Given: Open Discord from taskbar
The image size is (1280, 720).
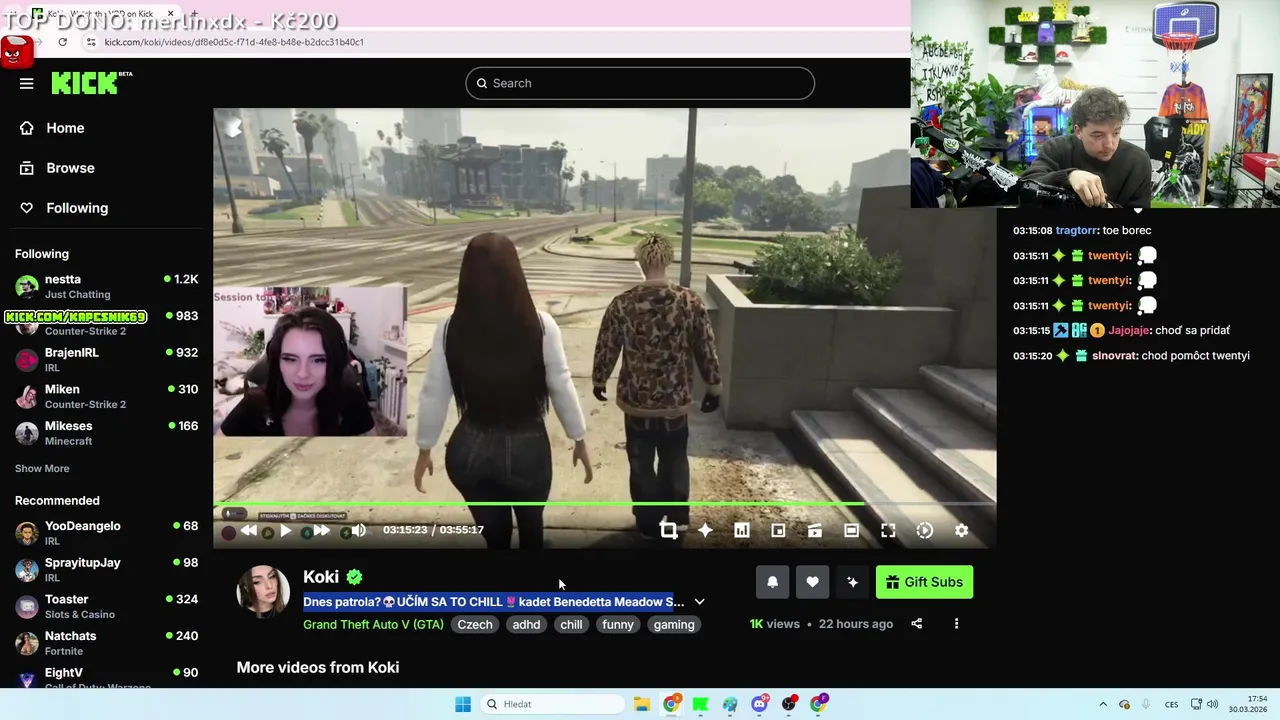Looking at the screenshot, I should click(x=760, y=704).
